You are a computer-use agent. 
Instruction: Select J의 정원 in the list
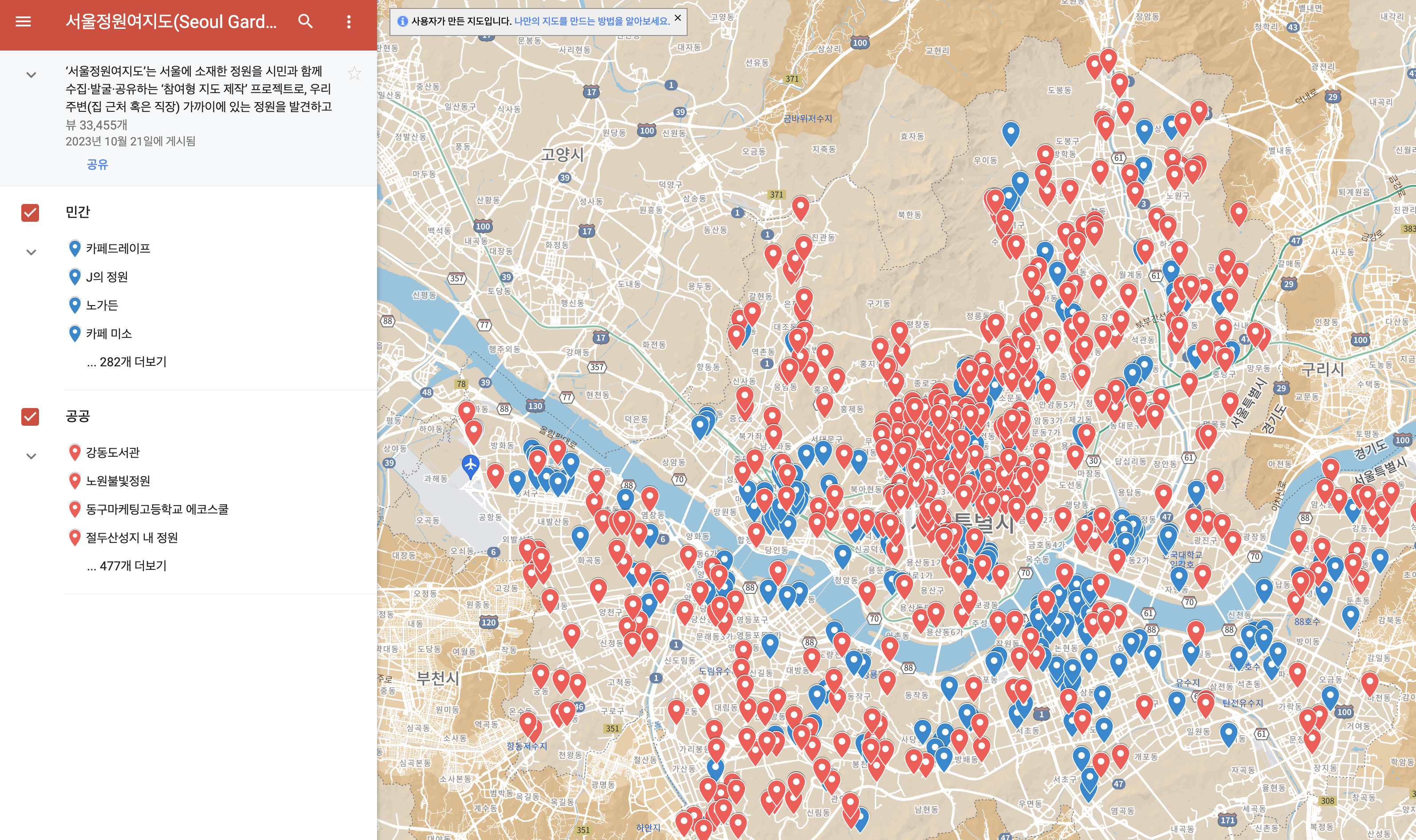pyautogui.click(x=106, y=277)
